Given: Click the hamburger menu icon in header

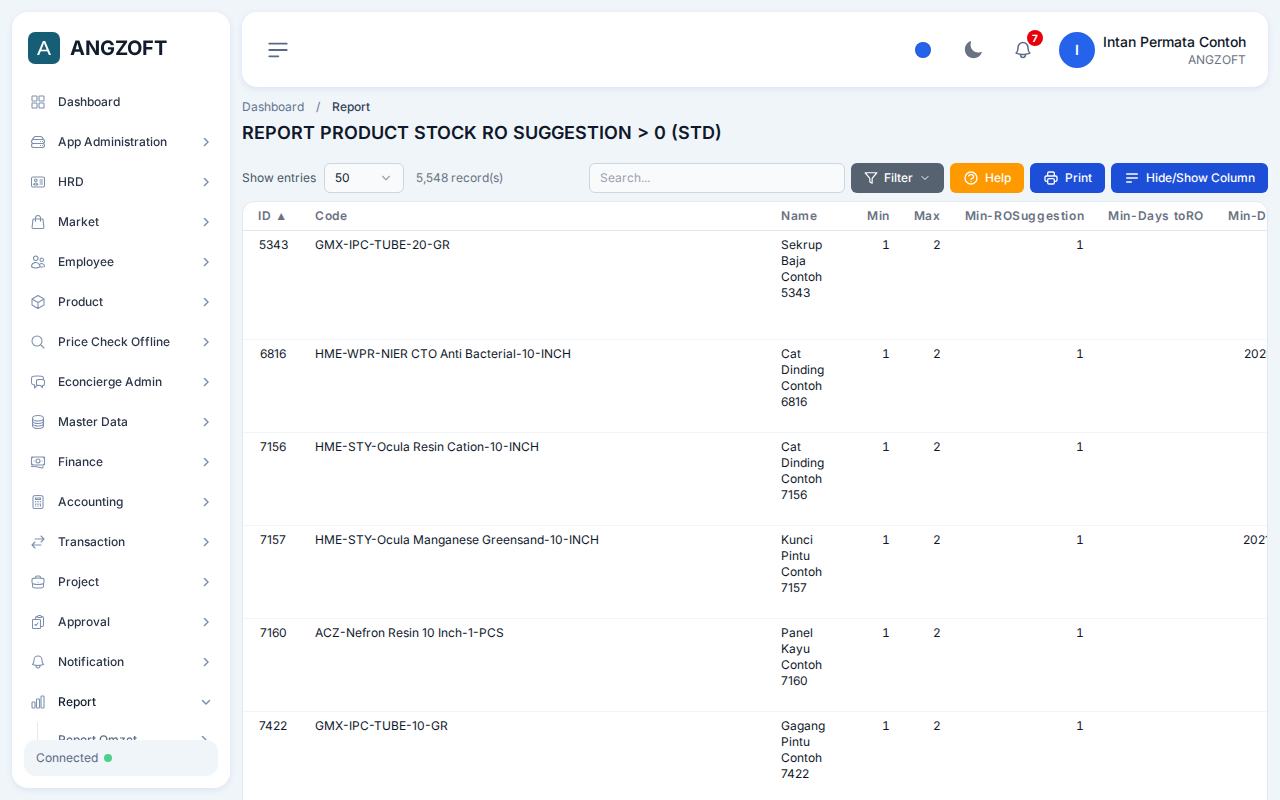Looking at the screenshot, I should click(278, 50).
